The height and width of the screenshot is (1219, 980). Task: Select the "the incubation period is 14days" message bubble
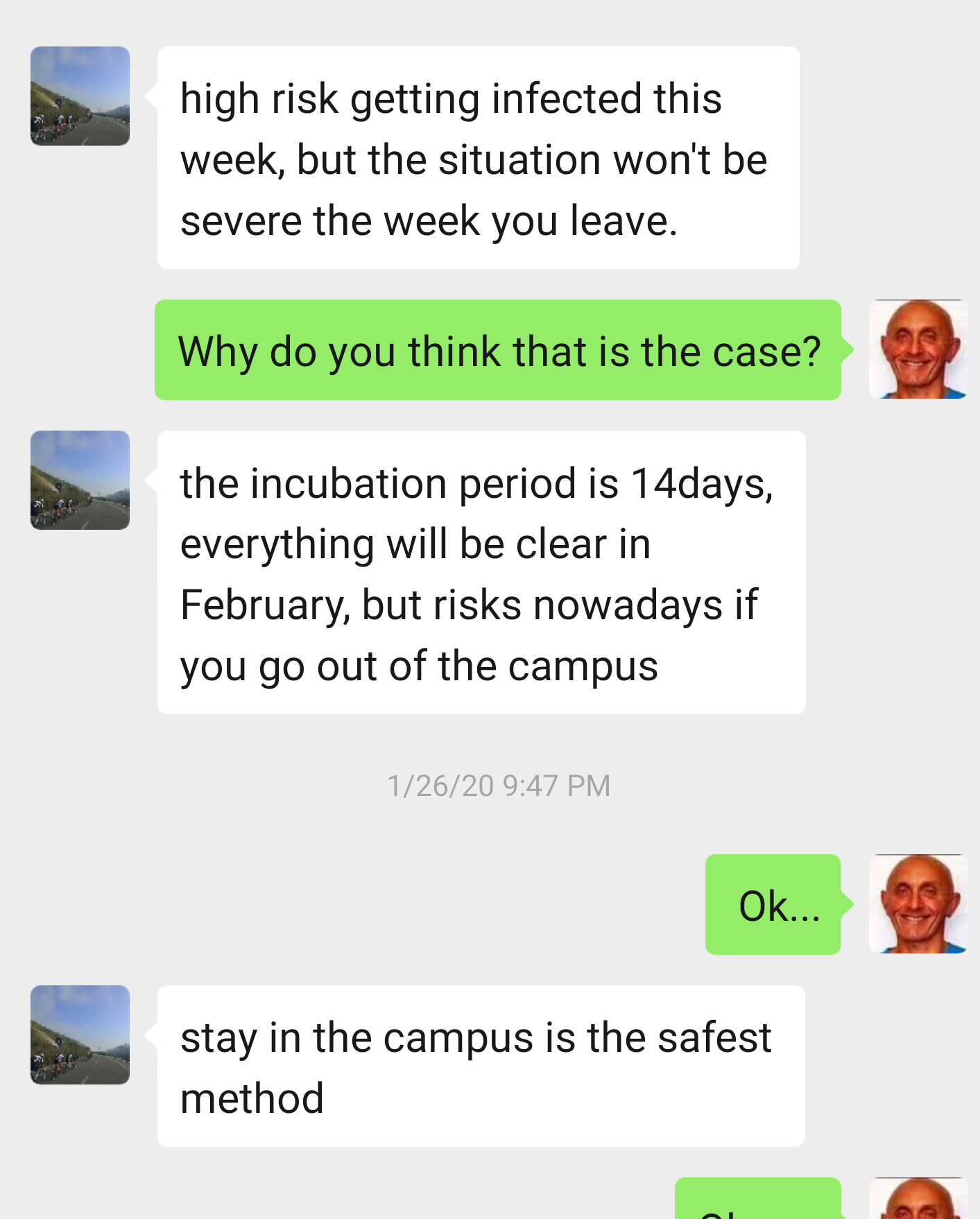tap(481, 573)
